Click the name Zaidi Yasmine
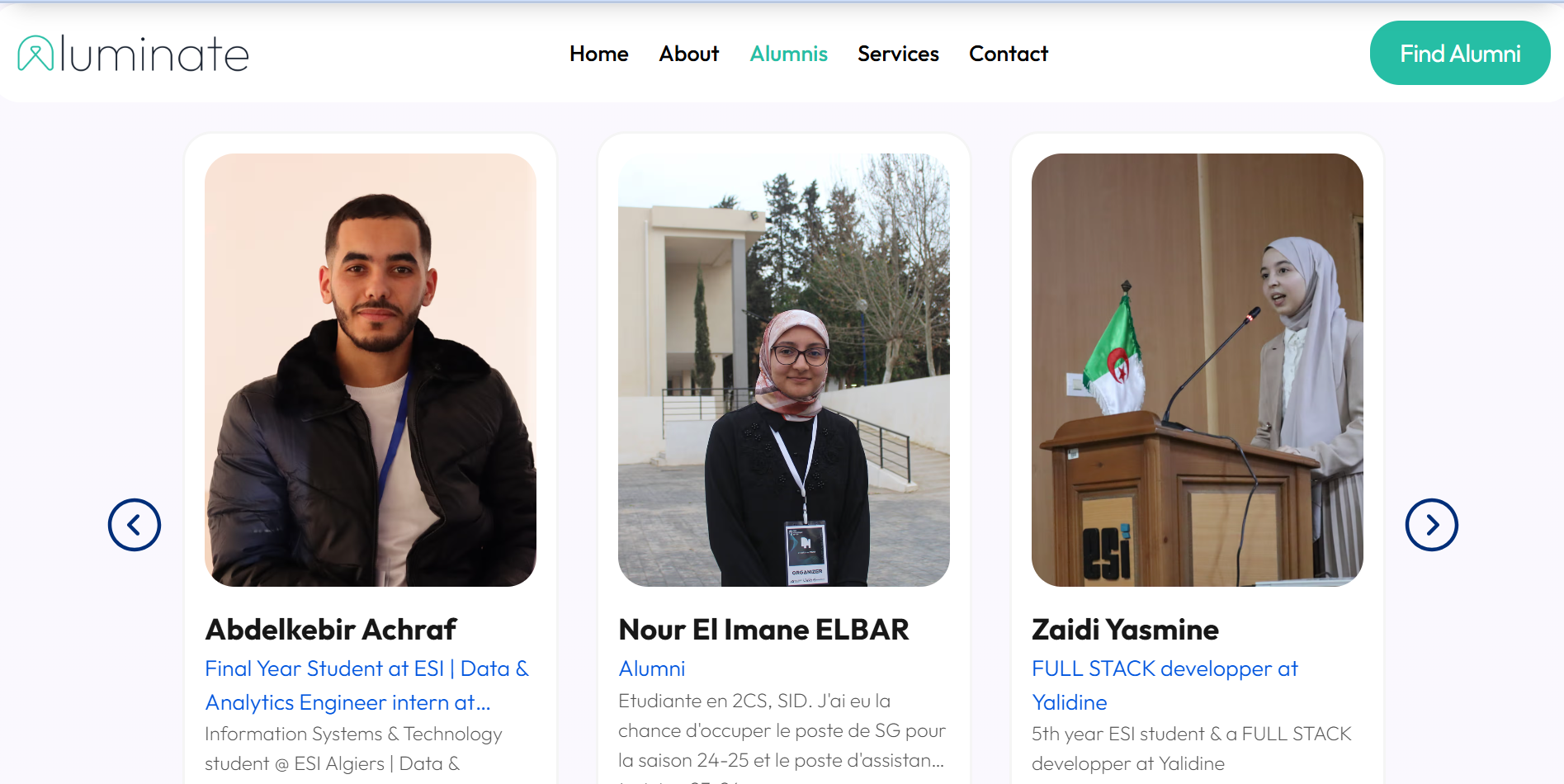Screen dimensions: 1564x784 coord(1125,630)
